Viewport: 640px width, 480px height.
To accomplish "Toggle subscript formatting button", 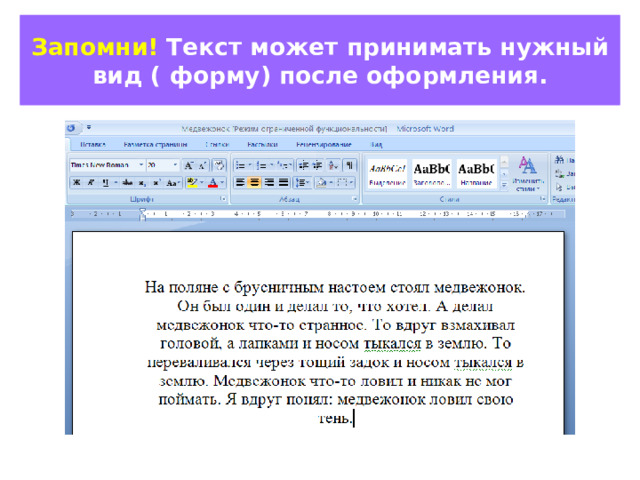I will click(141, 182).
